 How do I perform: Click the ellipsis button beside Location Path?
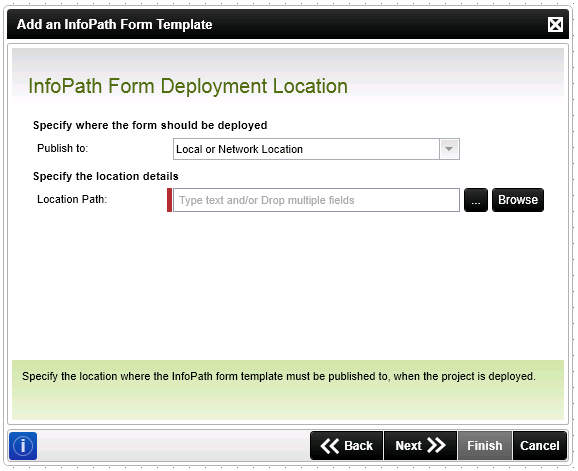point(476,200)
